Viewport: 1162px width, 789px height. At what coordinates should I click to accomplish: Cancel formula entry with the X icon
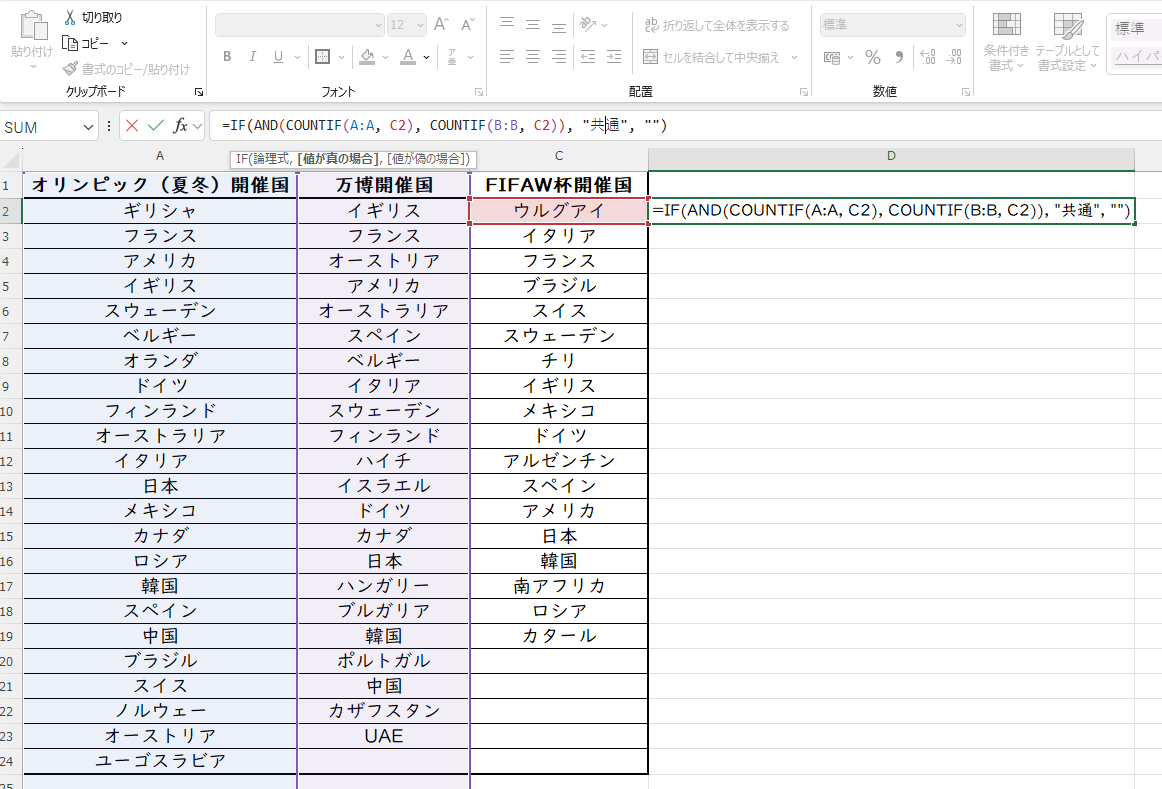point(132,126)
